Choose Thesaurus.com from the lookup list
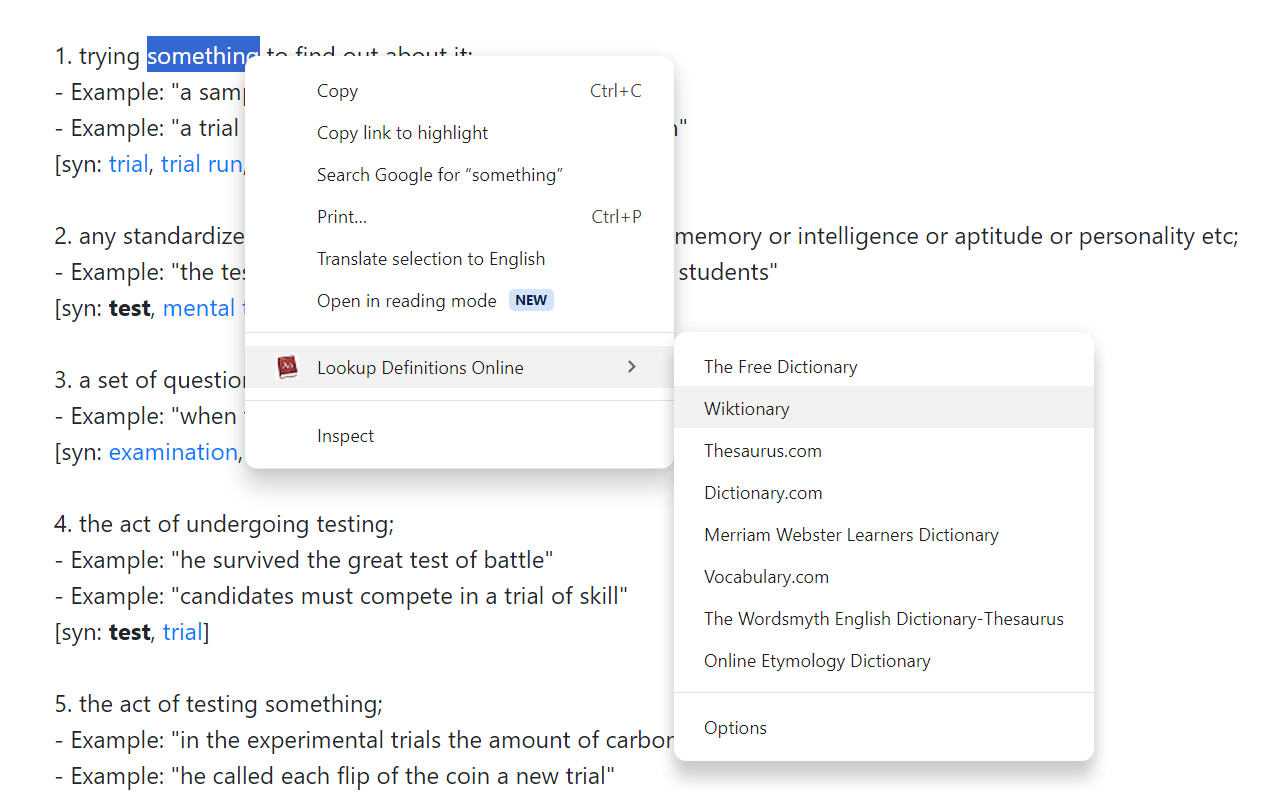This screenshot has height=800, width=1280. pos(763,450)
